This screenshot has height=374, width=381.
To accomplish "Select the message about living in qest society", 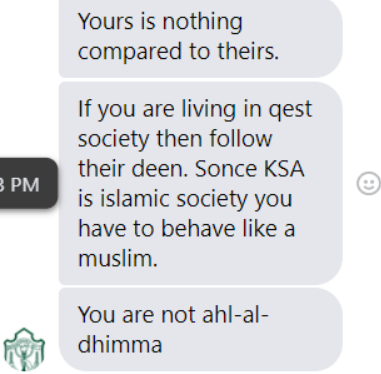I will [x=201, y=183].
